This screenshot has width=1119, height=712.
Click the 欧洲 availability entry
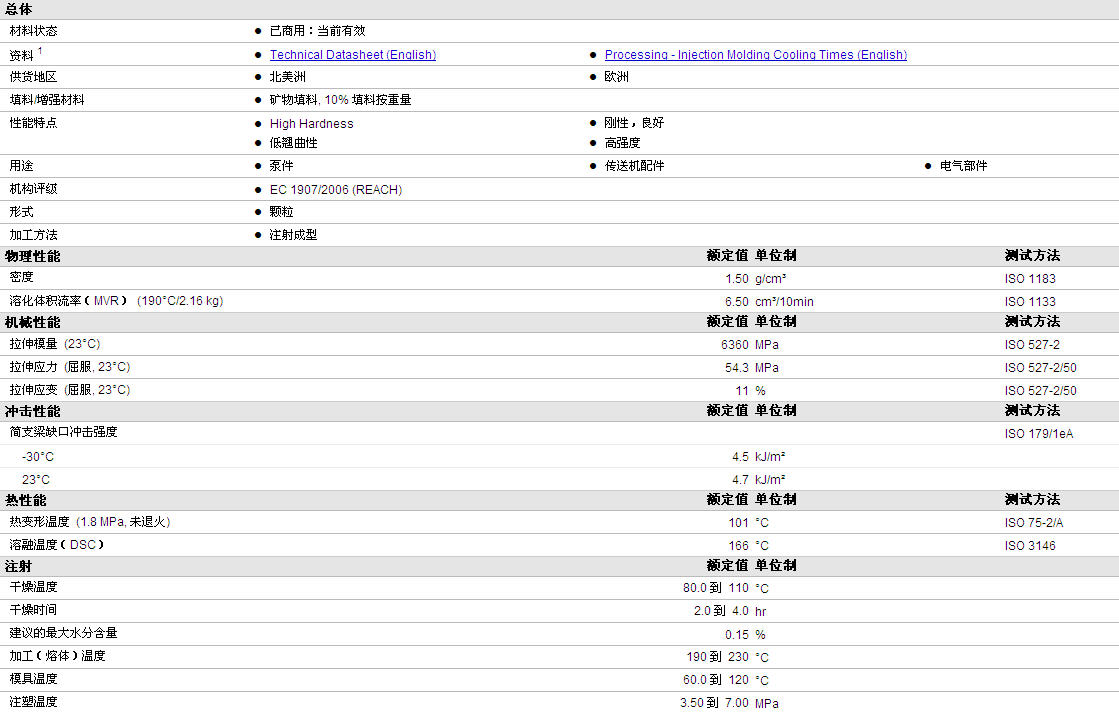[x=617, y=77]
